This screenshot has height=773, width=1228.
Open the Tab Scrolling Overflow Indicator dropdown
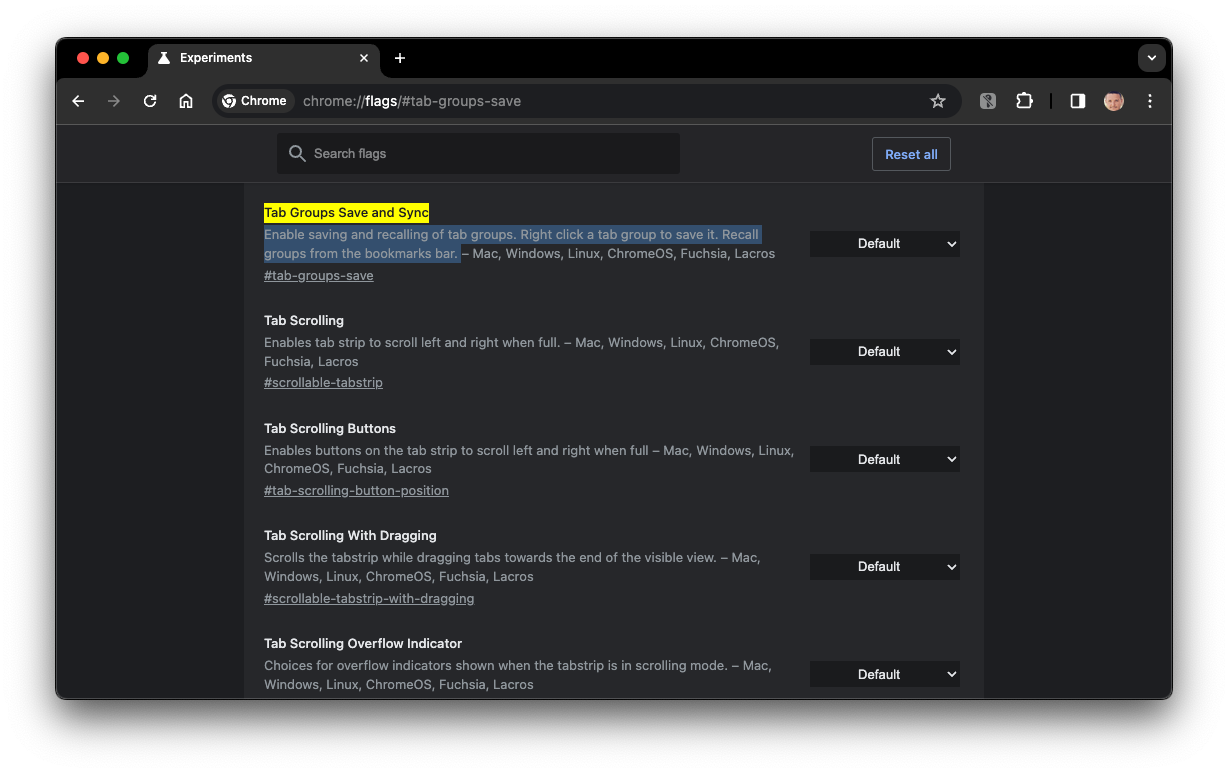(x=885, y=674)
